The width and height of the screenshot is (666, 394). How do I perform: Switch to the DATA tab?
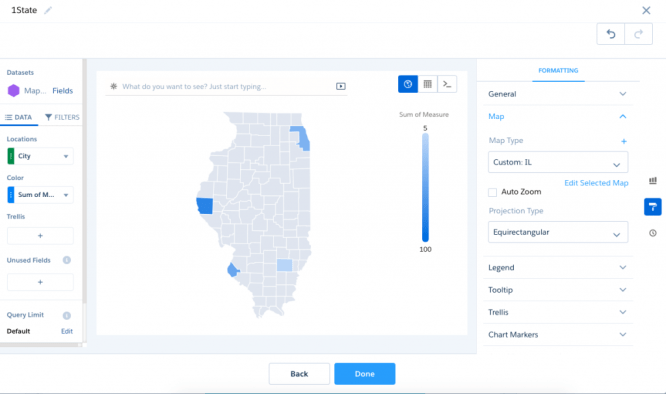click(x=18, y=117)
